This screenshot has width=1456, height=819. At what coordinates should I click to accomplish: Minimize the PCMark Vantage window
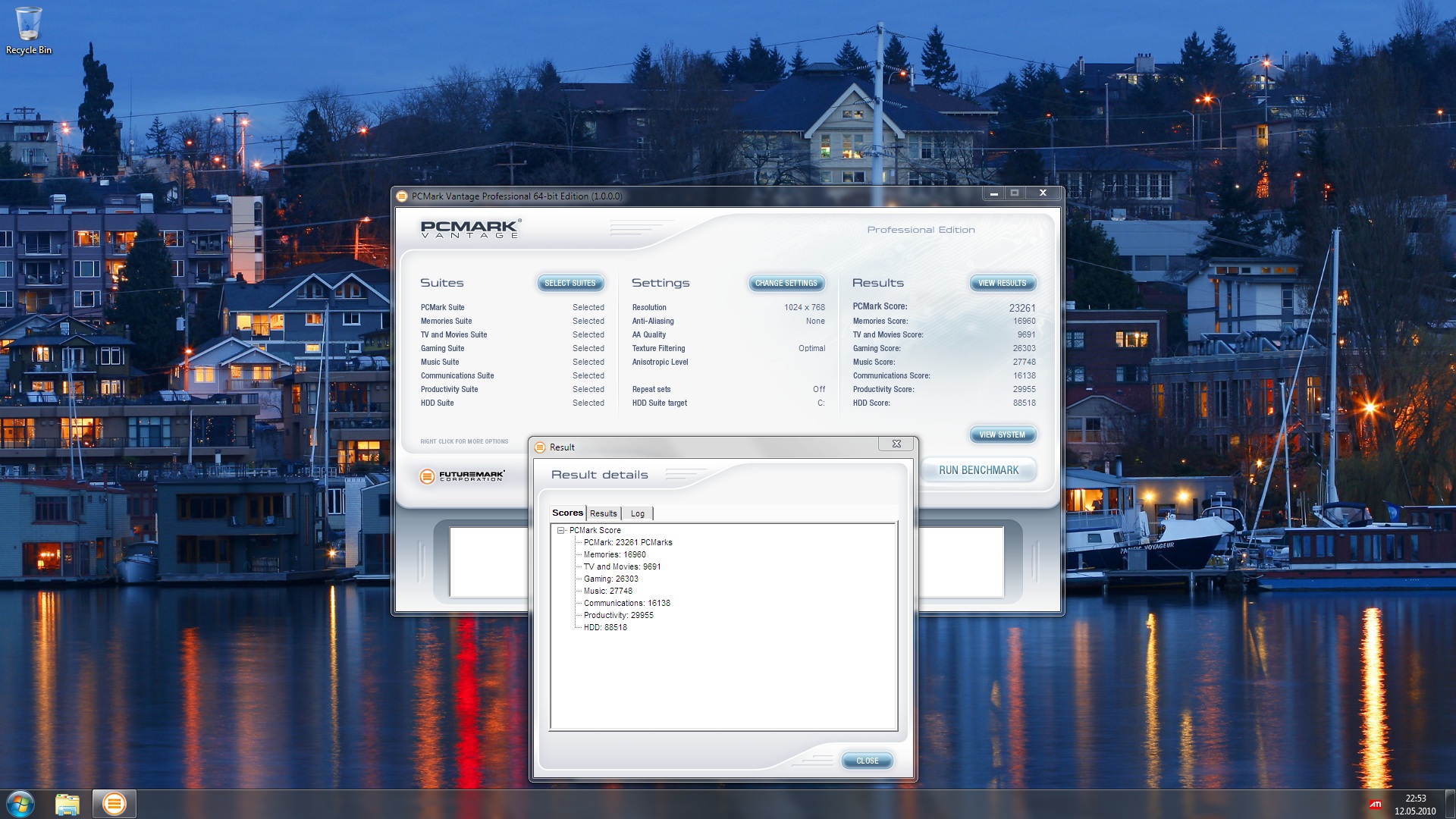[x=993, y=193]
